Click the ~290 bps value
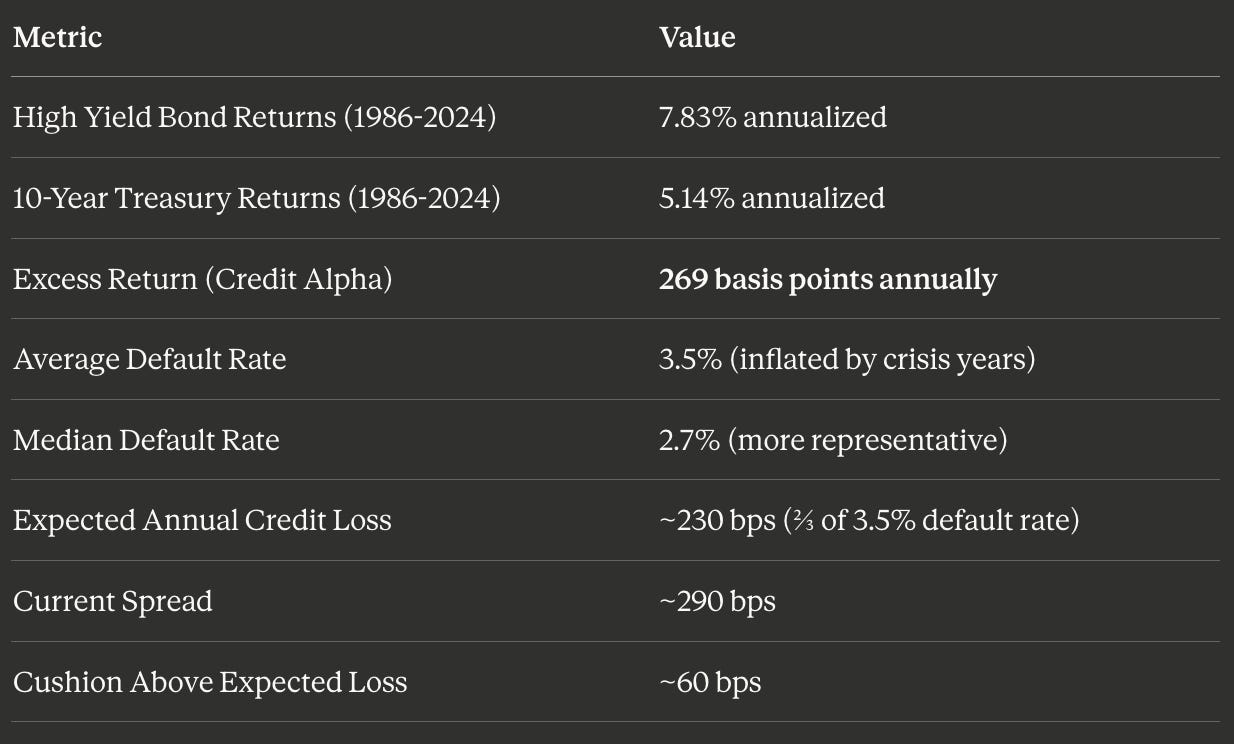Image resolution: width=1234 pixels, height=744 pixels. pos(717,602)
